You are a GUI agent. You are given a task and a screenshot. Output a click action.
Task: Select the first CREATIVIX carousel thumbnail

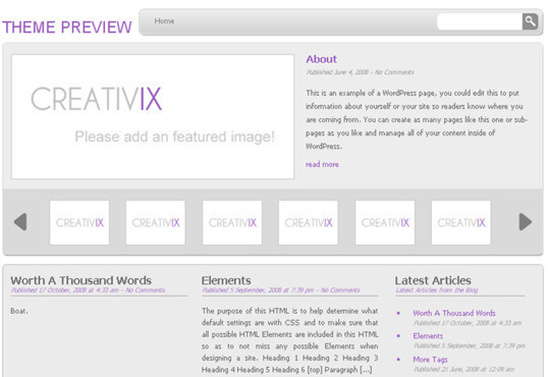79,222
